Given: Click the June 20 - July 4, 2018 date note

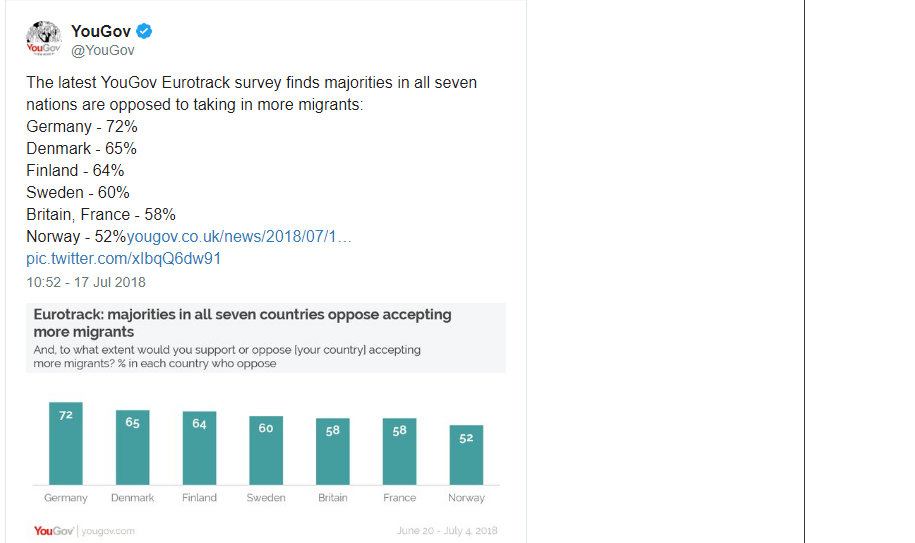Looking at the screenshot, I should click(448, 531).
